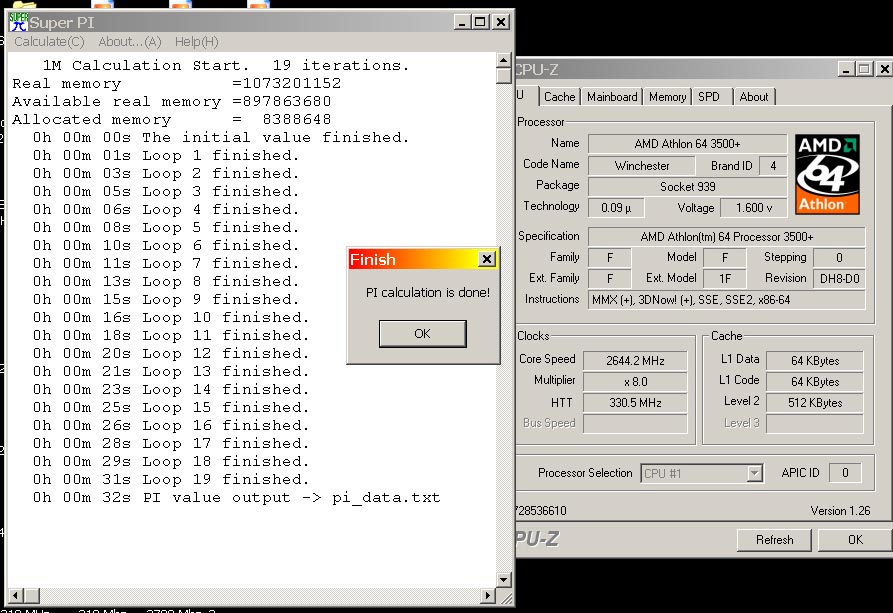The height and width of the screenshot is (613, 893).
Task: Click the 'Version 1.26' text in CPU-Z
Action: (x=840, y=510)
